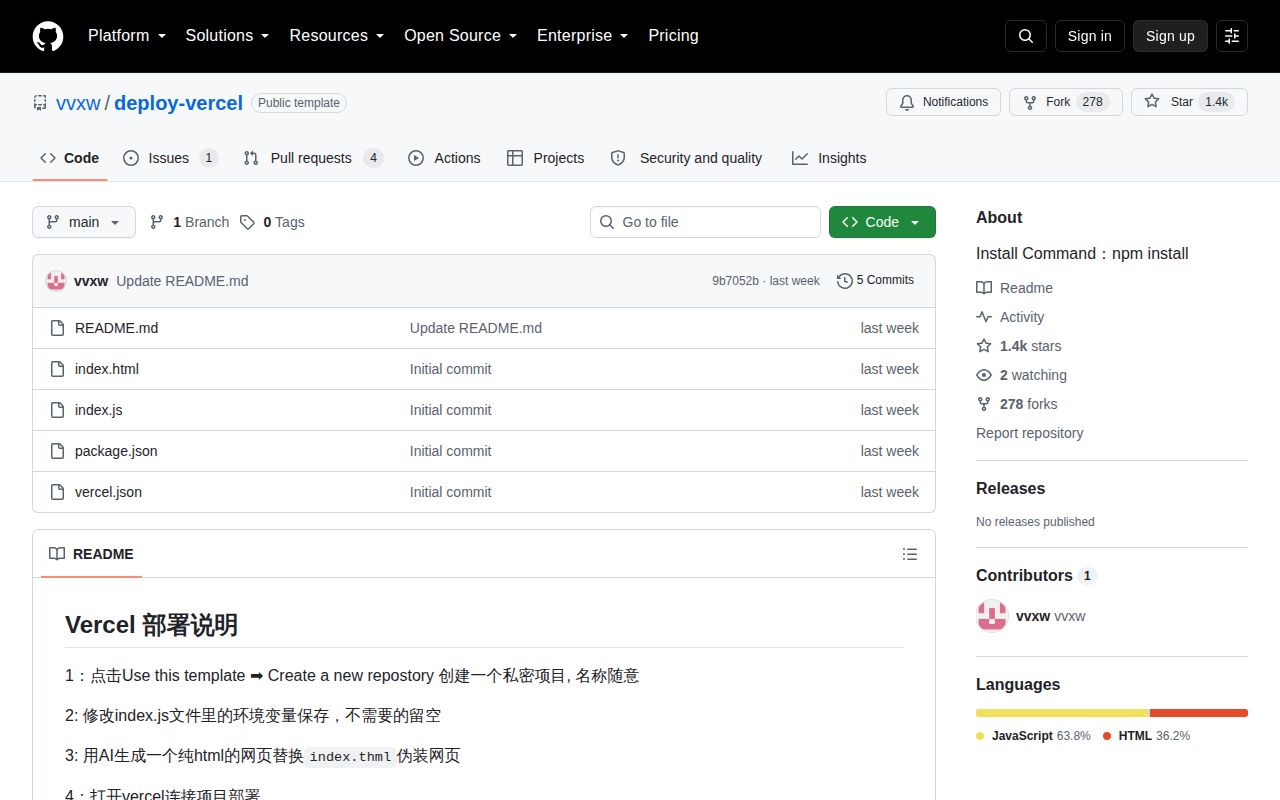Switch to the Projects tab
Screen dimensions: 1280x800
pos(545,158)
